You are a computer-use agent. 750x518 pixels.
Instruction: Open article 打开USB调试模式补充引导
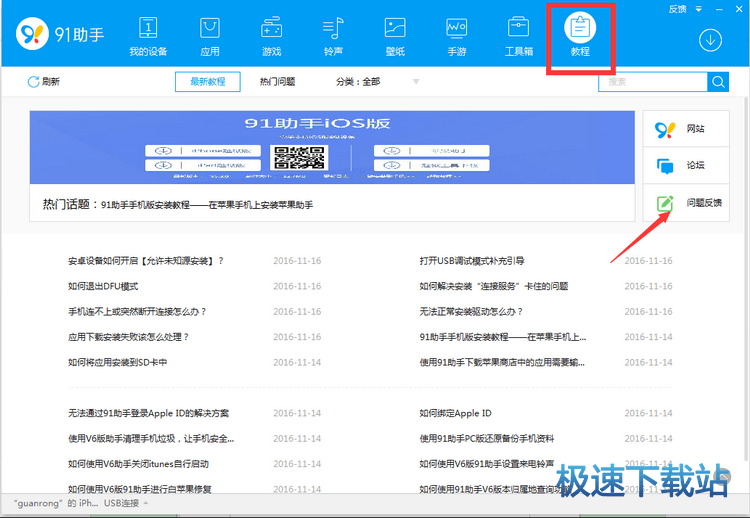point(472,261)
